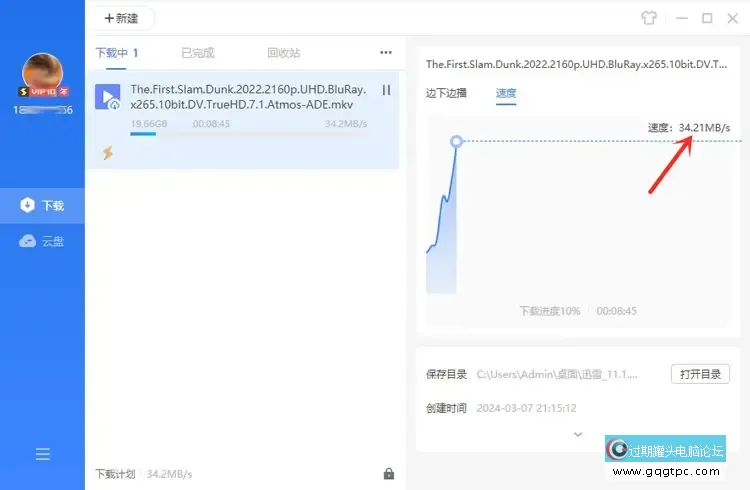Open the skin theme shirt icon
750x490 pixels.
click(649, 18)
